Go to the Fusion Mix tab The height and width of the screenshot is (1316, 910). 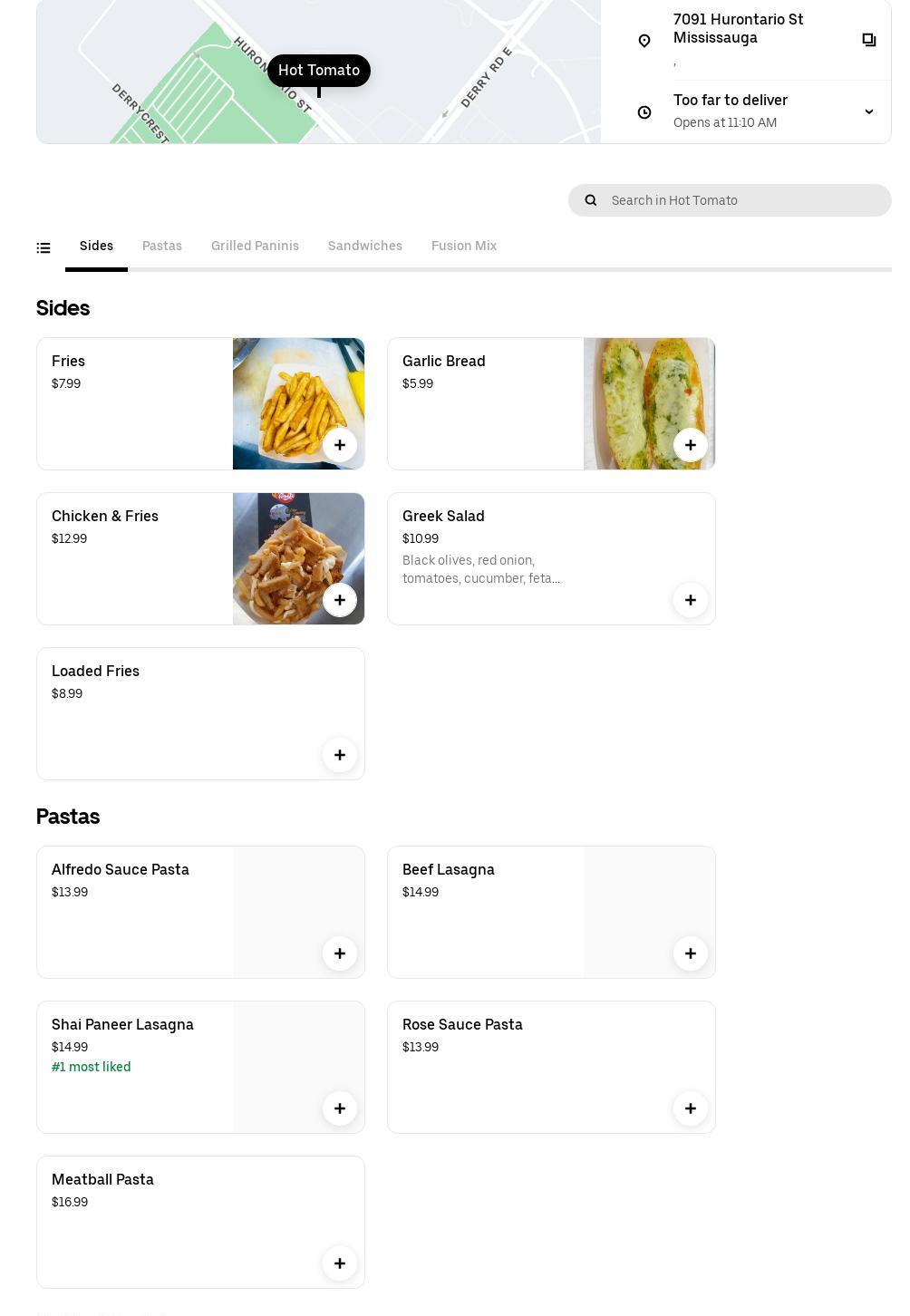click(x=464, y=247)
